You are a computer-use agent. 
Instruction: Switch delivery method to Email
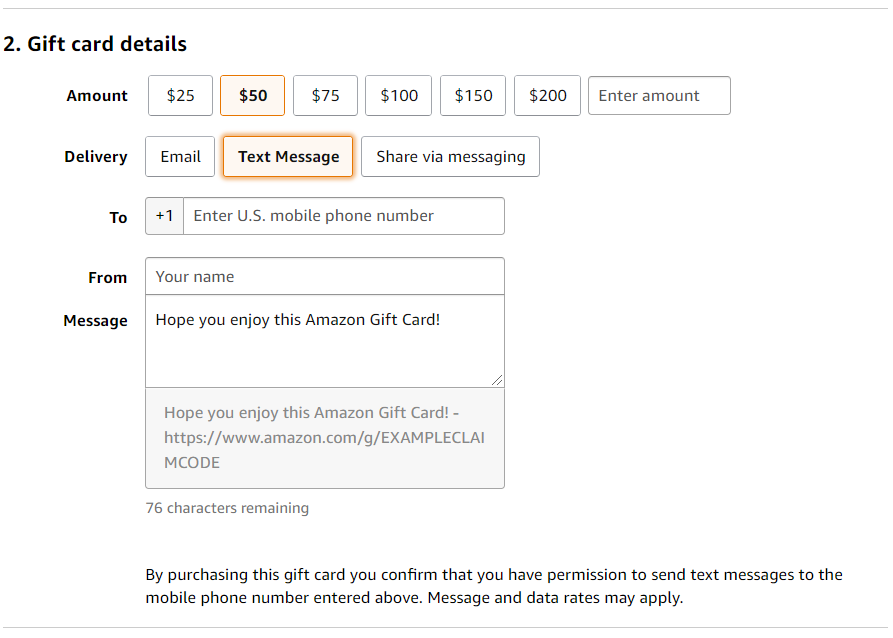tap(179, 156)
